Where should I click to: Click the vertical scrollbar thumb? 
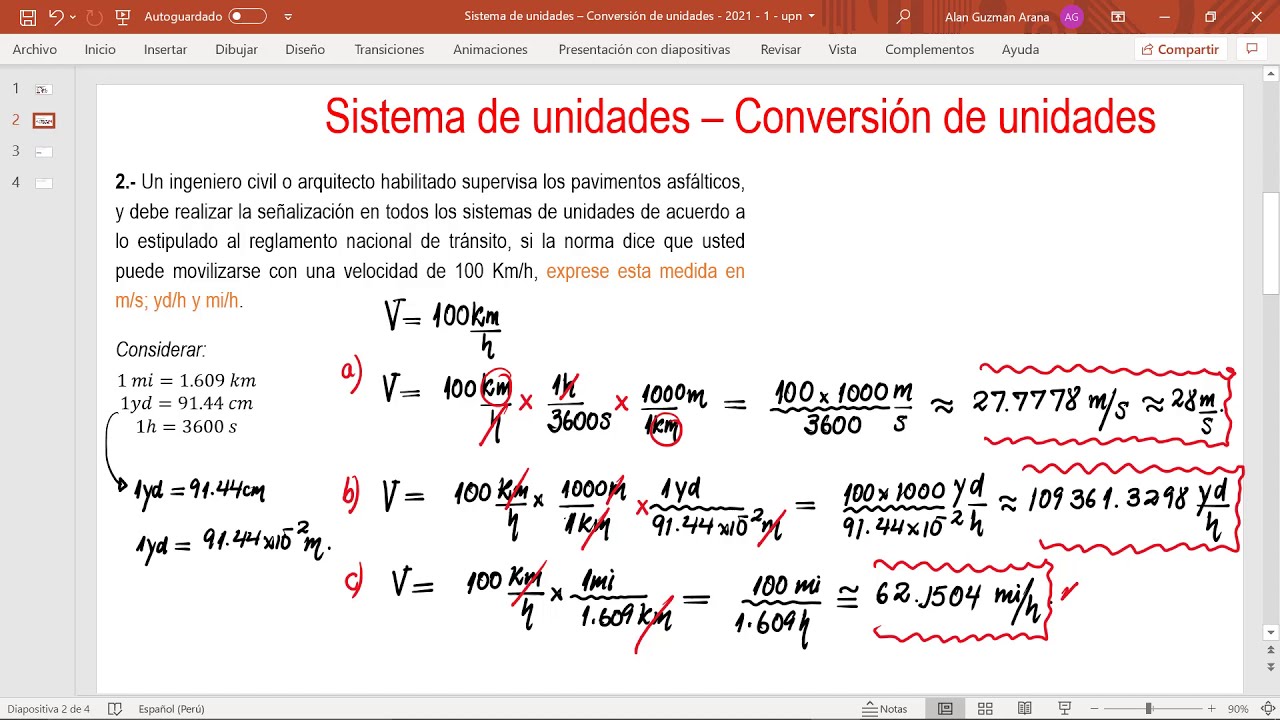(x=1271, y=244)
